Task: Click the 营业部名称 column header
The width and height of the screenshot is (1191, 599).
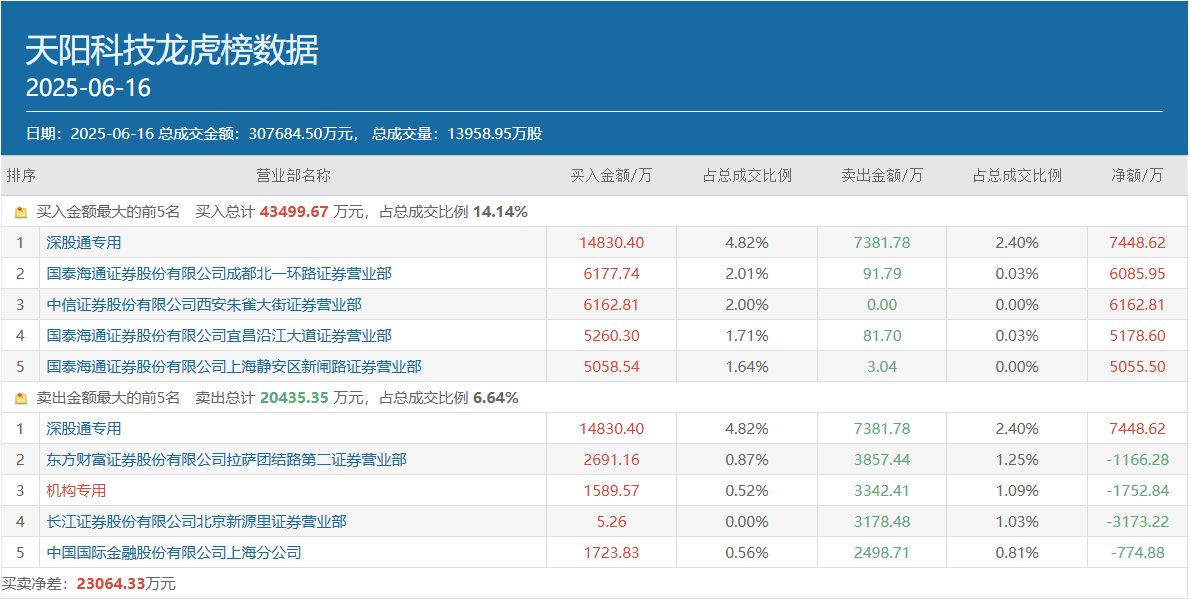Action: point(293,175)
